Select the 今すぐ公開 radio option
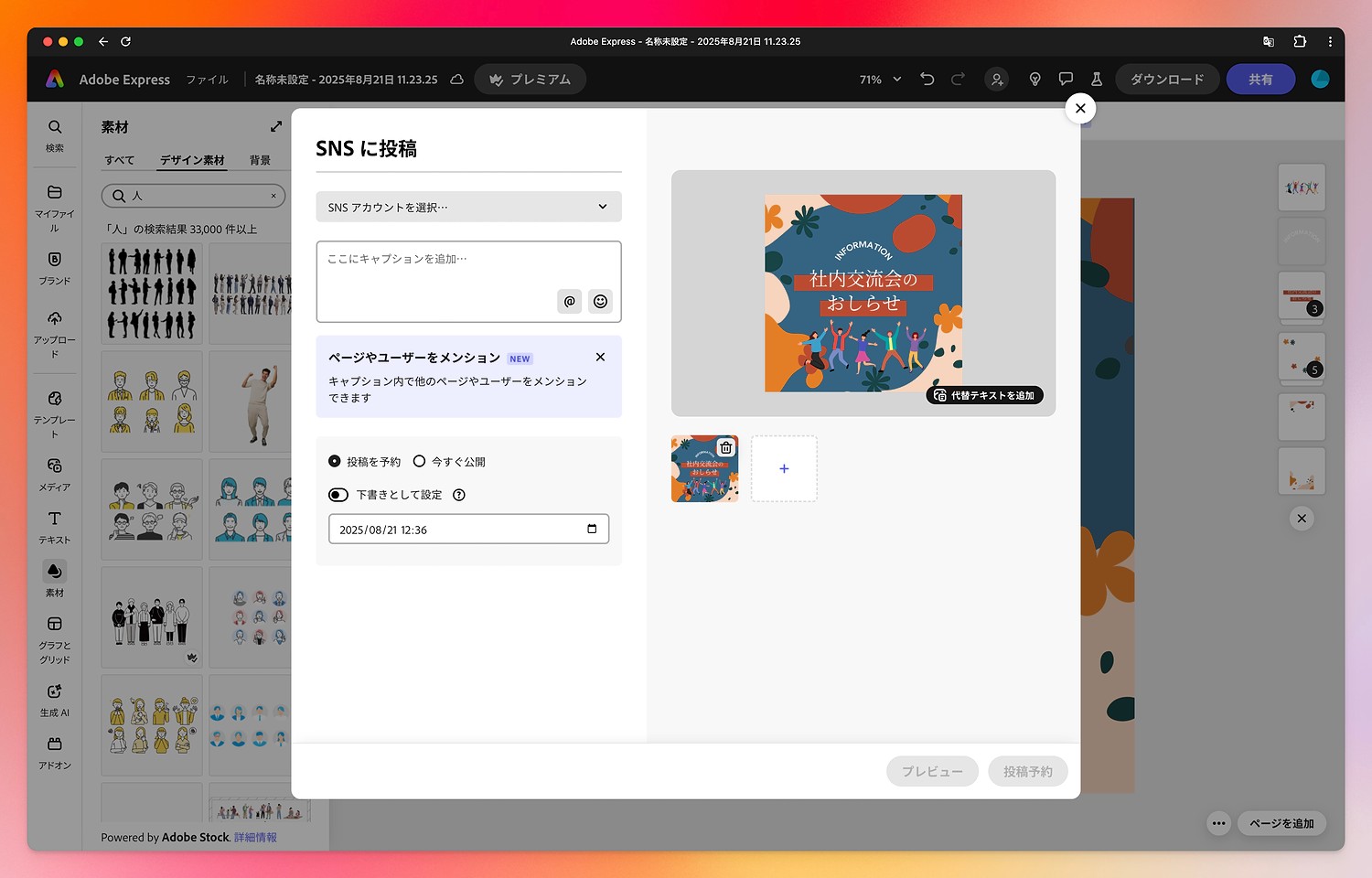Screen dimensions: 1372x878 tap(420, 462)
